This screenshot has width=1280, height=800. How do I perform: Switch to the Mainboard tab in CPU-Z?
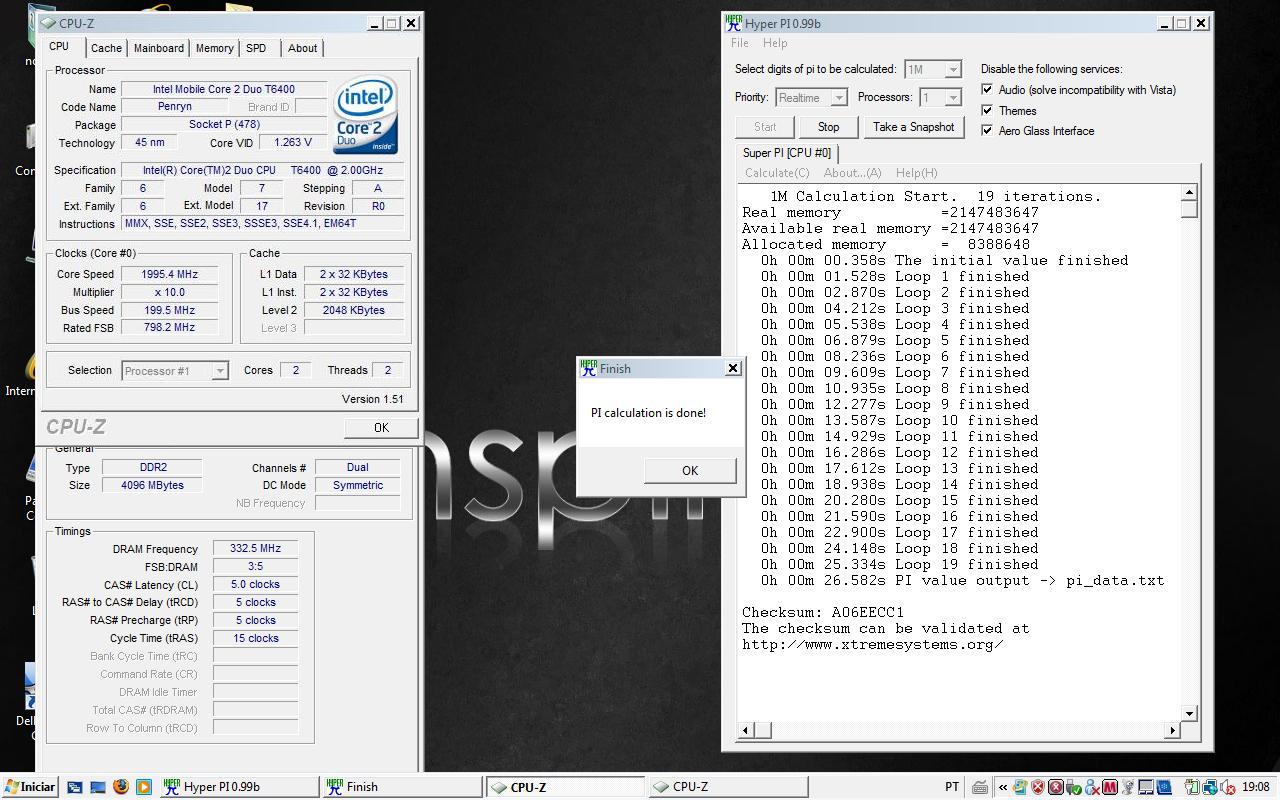point(159,48)
